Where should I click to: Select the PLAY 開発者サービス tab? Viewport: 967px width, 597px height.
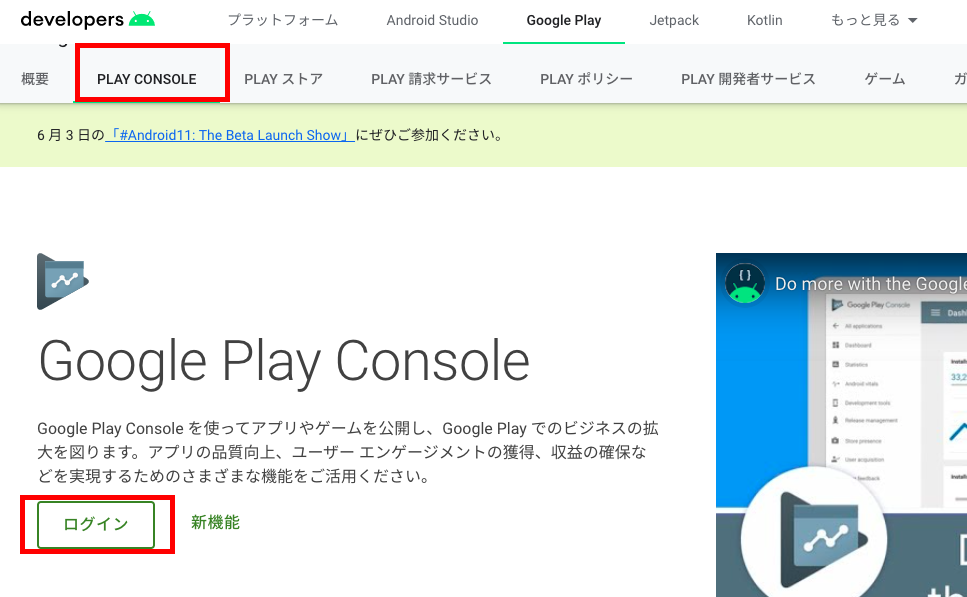click(x=748, y=79)
